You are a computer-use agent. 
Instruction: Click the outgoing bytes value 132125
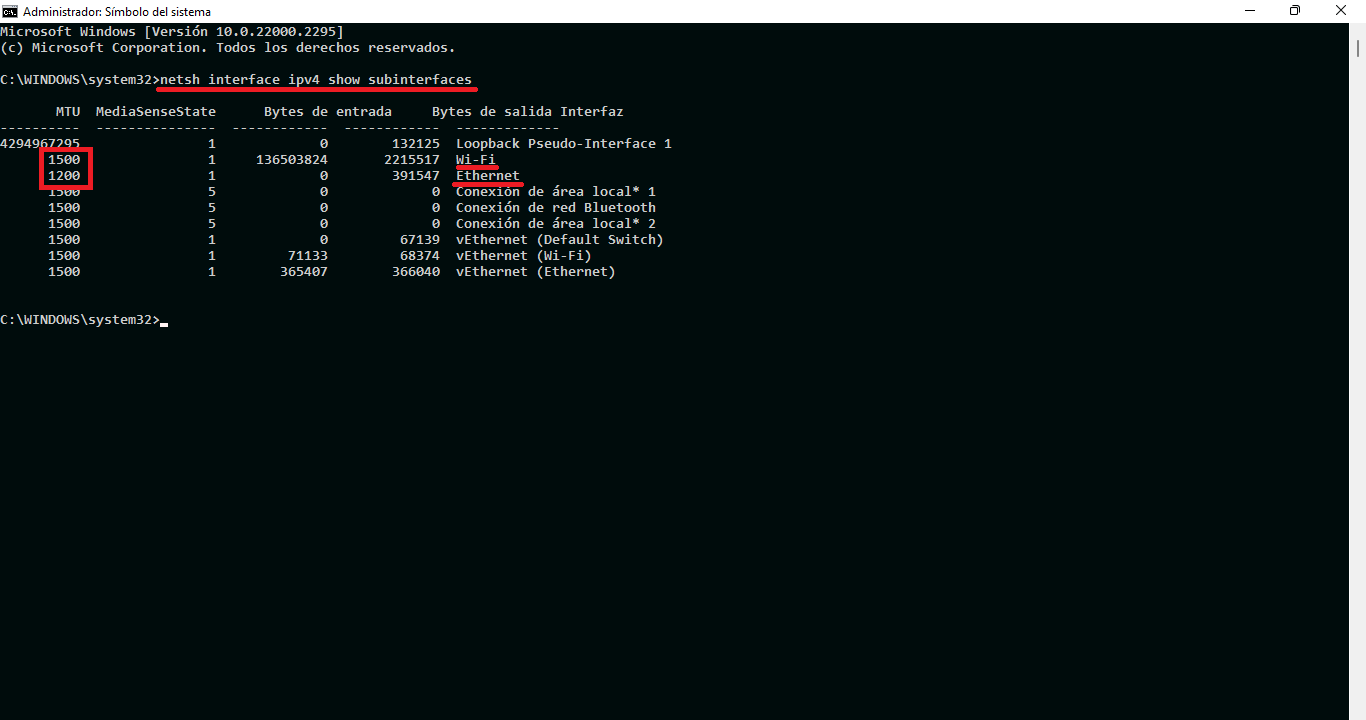pyautogui.click(x=416, y=143)
